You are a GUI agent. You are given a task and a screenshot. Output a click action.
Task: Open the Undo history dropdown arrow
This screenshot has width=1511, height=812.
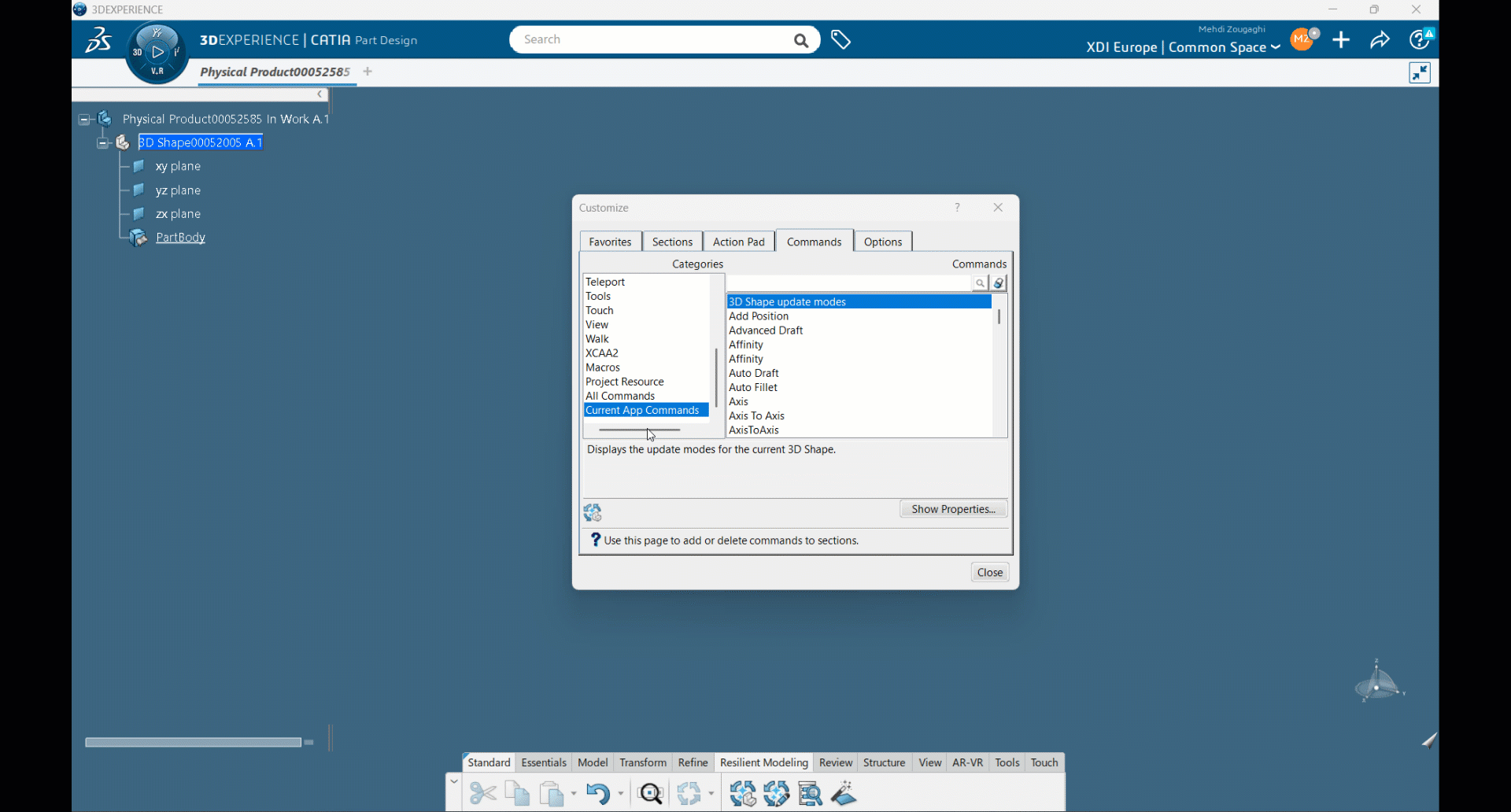click(621, 794)
